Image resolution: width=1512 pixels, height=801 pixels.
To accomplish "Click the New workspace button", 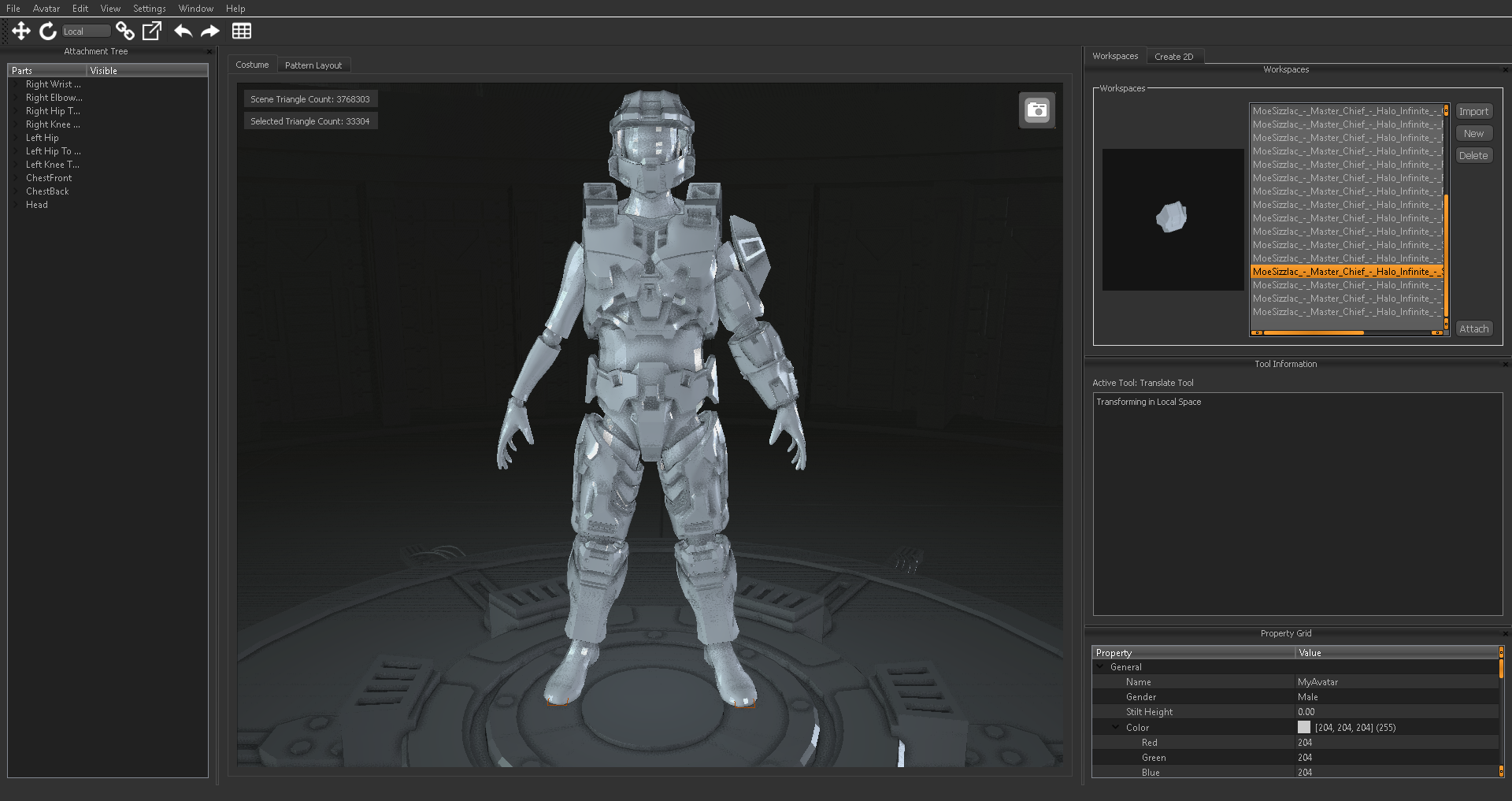I will click(x=1473, y=133).
